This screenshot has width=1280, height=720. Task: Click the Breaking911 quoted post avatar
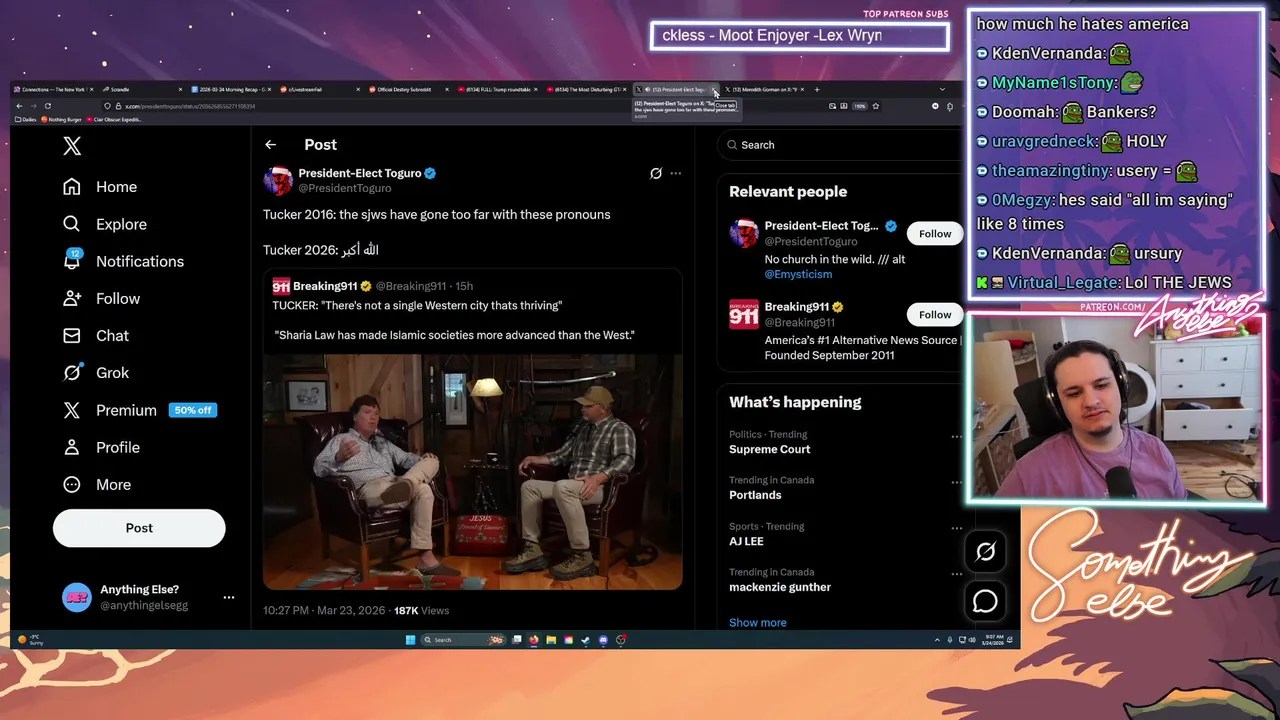pyautogui.click(x=281, y=286)
